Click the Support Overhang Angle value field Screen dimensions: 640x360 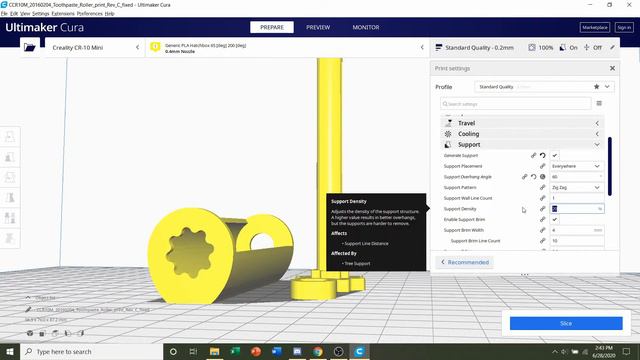(577, 177)
